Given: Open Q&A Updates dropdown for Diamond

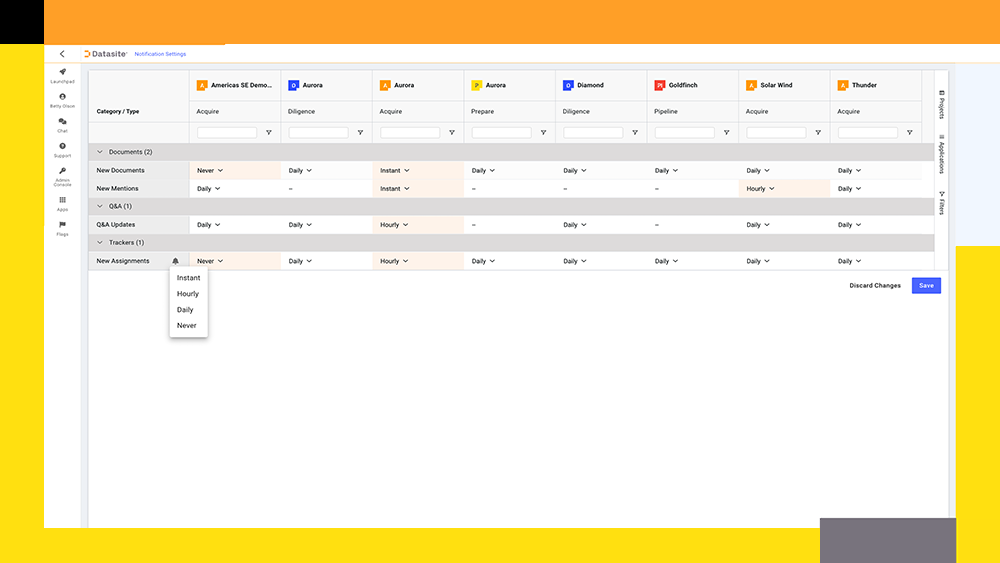Looking at the screenshot, I should pos(575,224).
